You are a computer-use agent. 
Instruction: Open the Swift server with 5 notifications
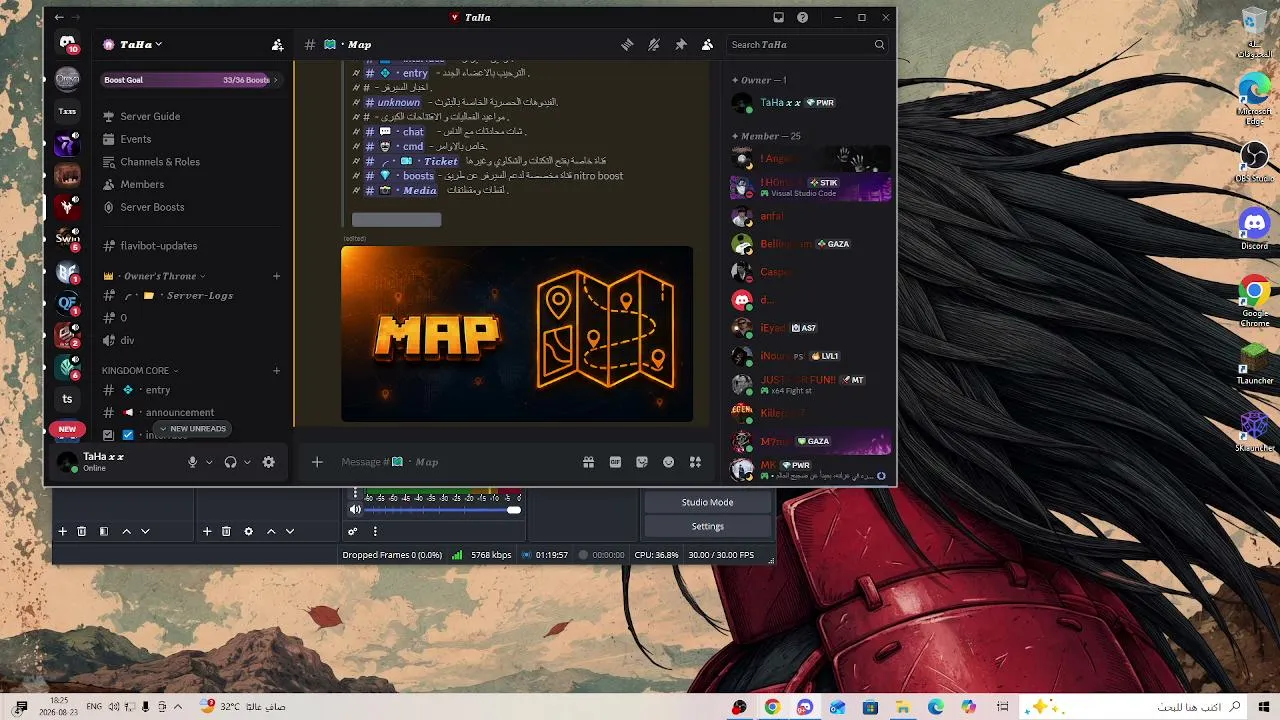67,239
